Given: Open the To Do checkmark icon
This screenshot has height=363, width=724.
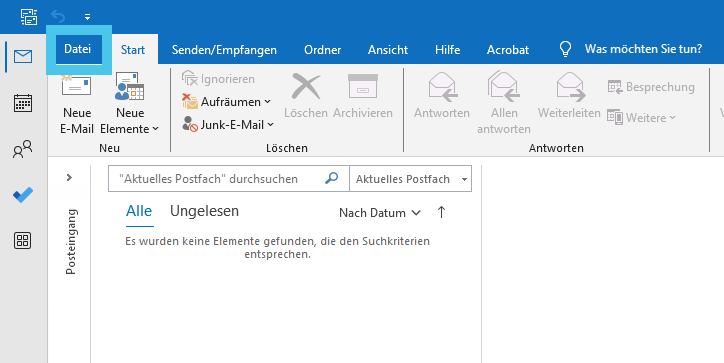Looking at the screenshot, I should point(23,194).
